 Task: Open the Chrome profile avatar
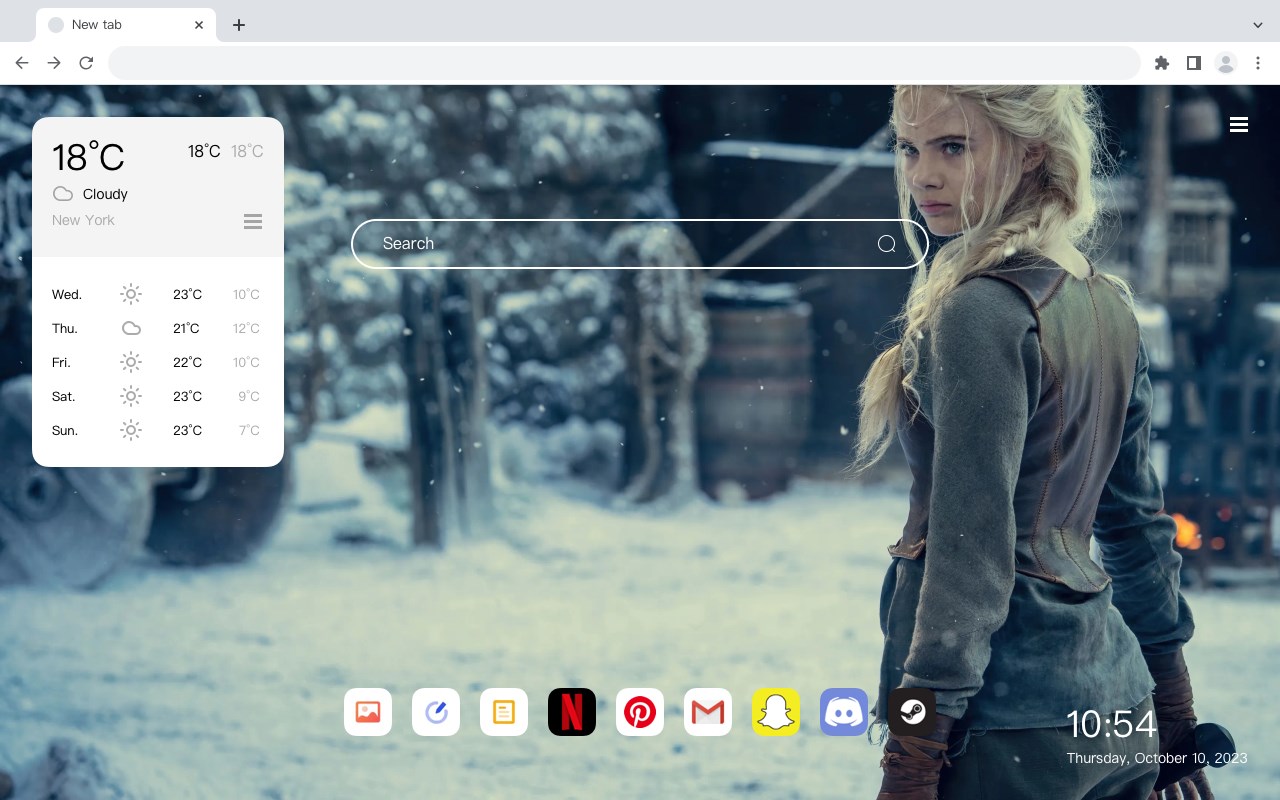pos(1226,63)
